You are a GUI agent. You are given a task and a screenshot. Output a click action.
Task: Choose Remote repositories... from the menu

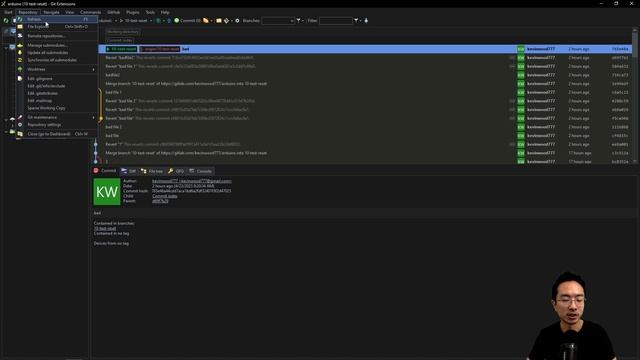pyautogui.click(x=57, y=36)
